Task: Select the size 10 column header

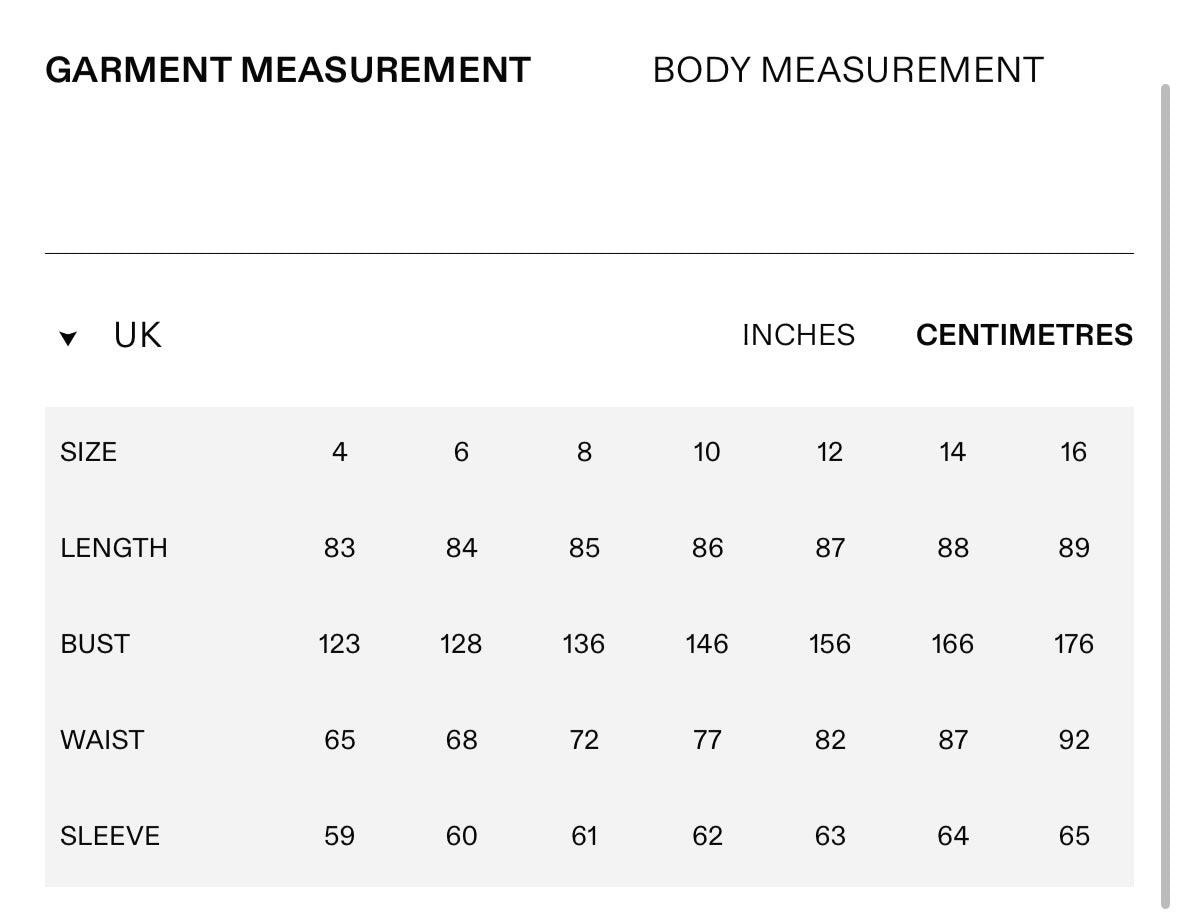Action: (x=707, y=452)
